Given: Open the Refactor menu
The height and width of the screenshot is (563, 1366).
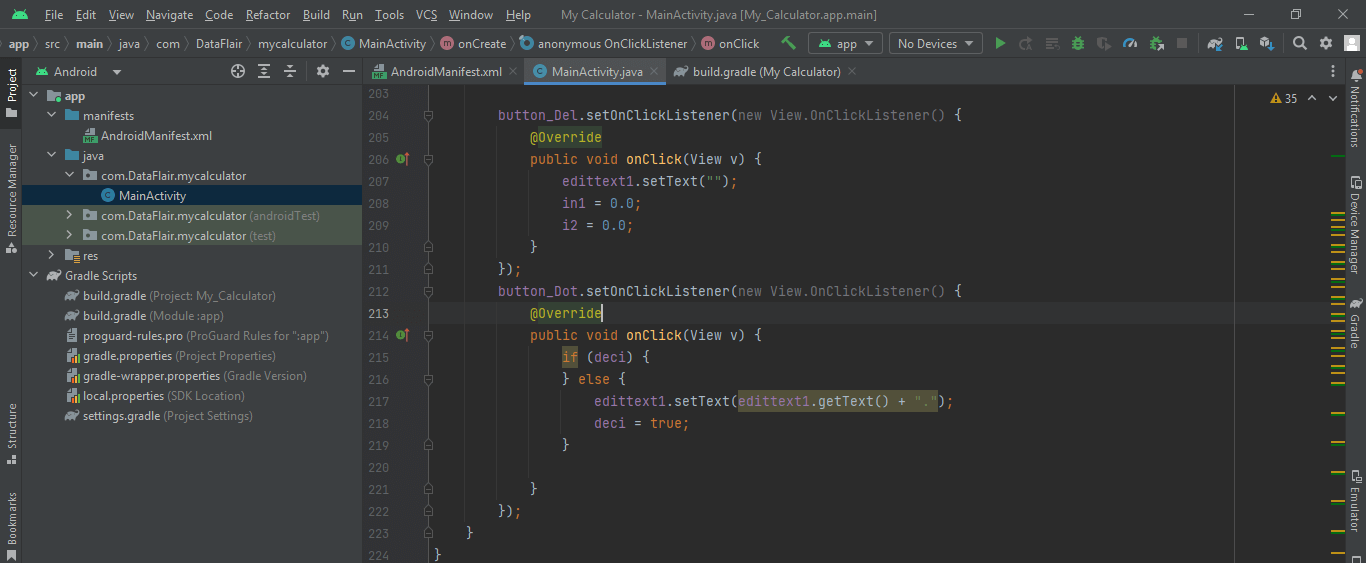Looking at the screenshot, I should coord(267,15).
